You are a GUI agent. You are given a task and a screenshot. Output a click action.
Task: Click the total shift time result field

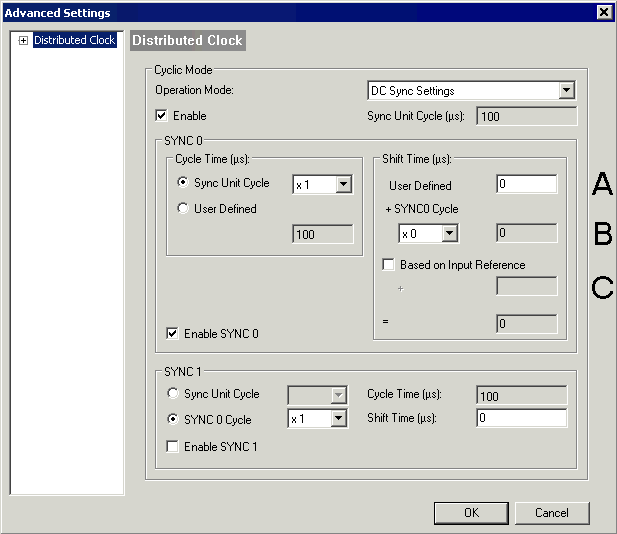pos(526,323)
